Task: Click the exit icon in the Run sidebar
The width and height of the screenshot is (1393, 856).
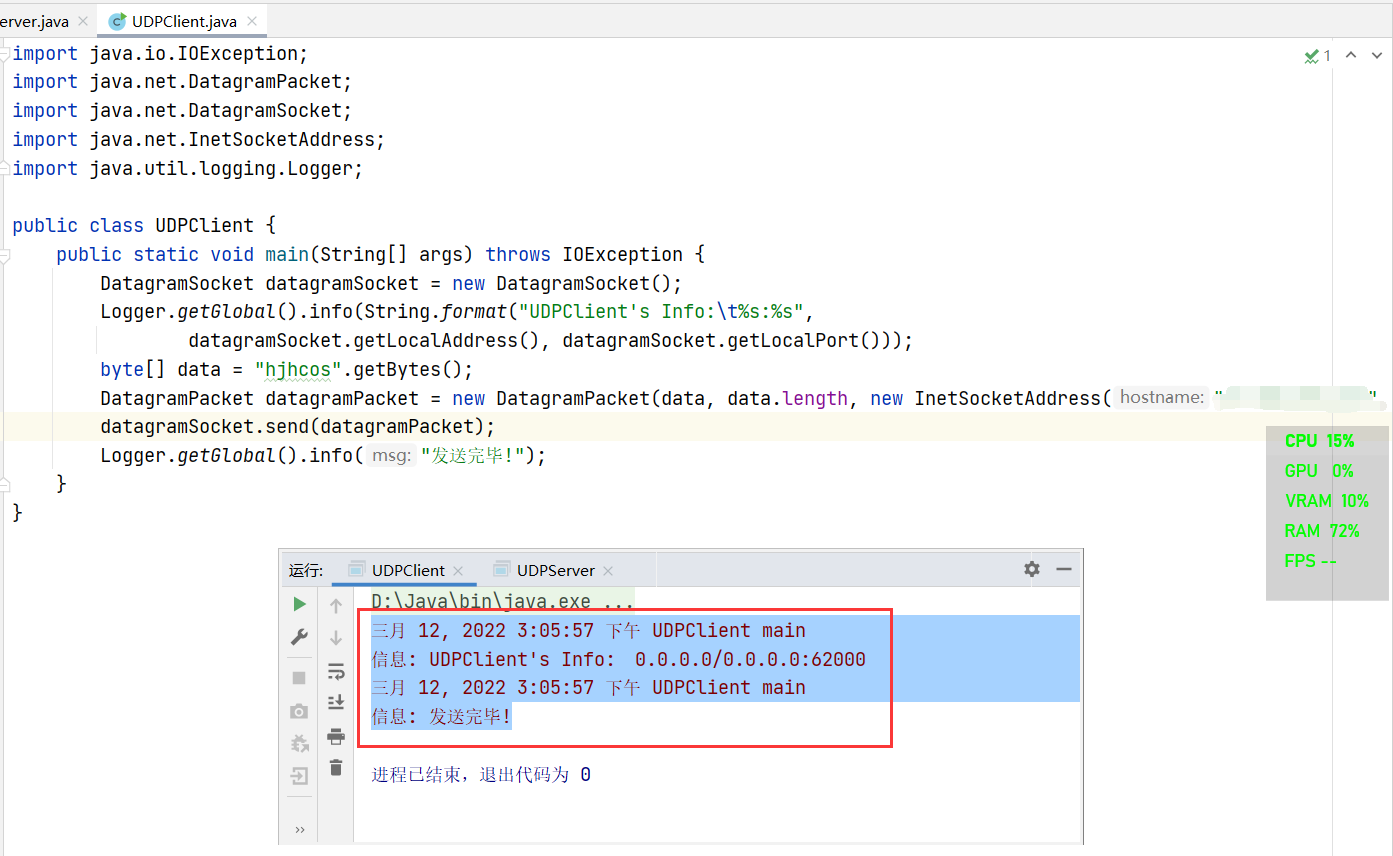Action: (299, 775)
